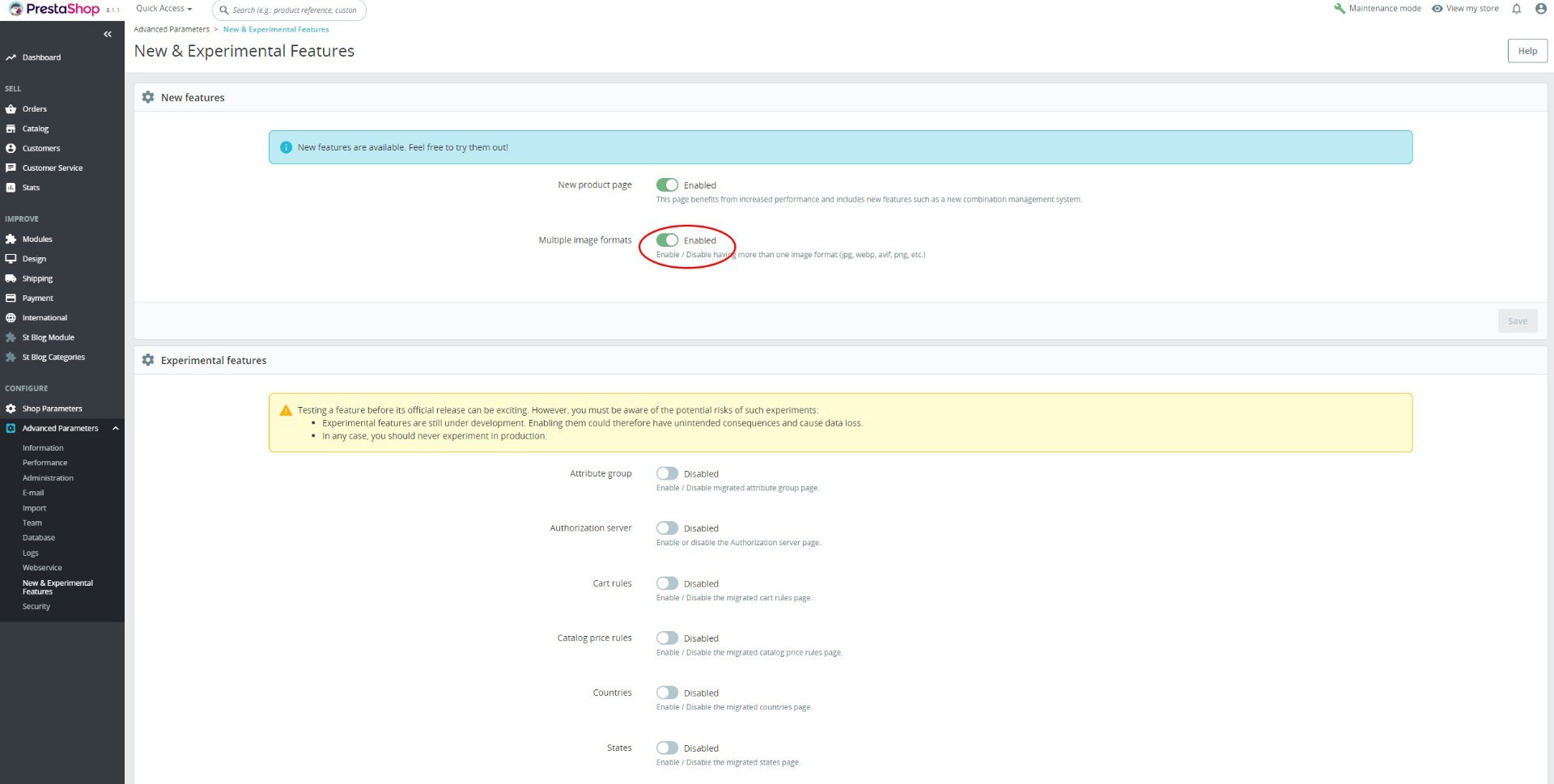Click the Maintenance mode link text
This screenshot has height=784, width=1554.
(x=1385, y=9)
